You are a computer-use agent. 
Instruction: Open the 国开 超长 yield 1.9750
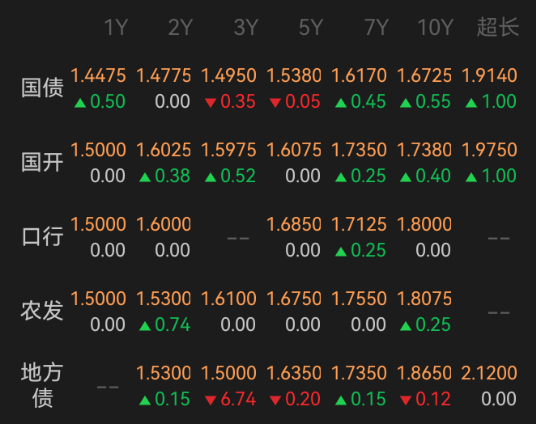(490, 150)
